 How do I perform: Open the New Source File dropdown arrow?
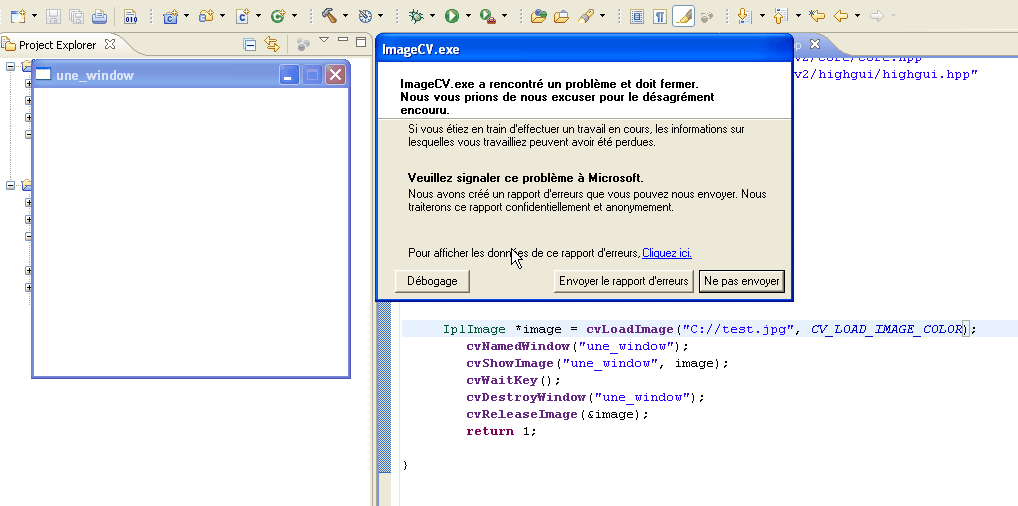click(258, 16)
